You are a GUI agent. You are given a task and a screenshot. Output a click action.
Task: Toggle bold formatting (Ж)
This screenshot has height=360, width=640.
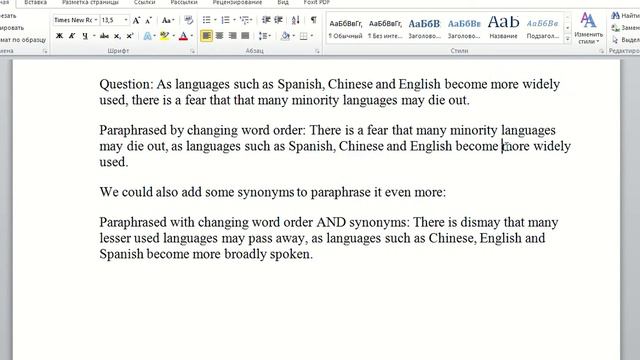(60, 36)
